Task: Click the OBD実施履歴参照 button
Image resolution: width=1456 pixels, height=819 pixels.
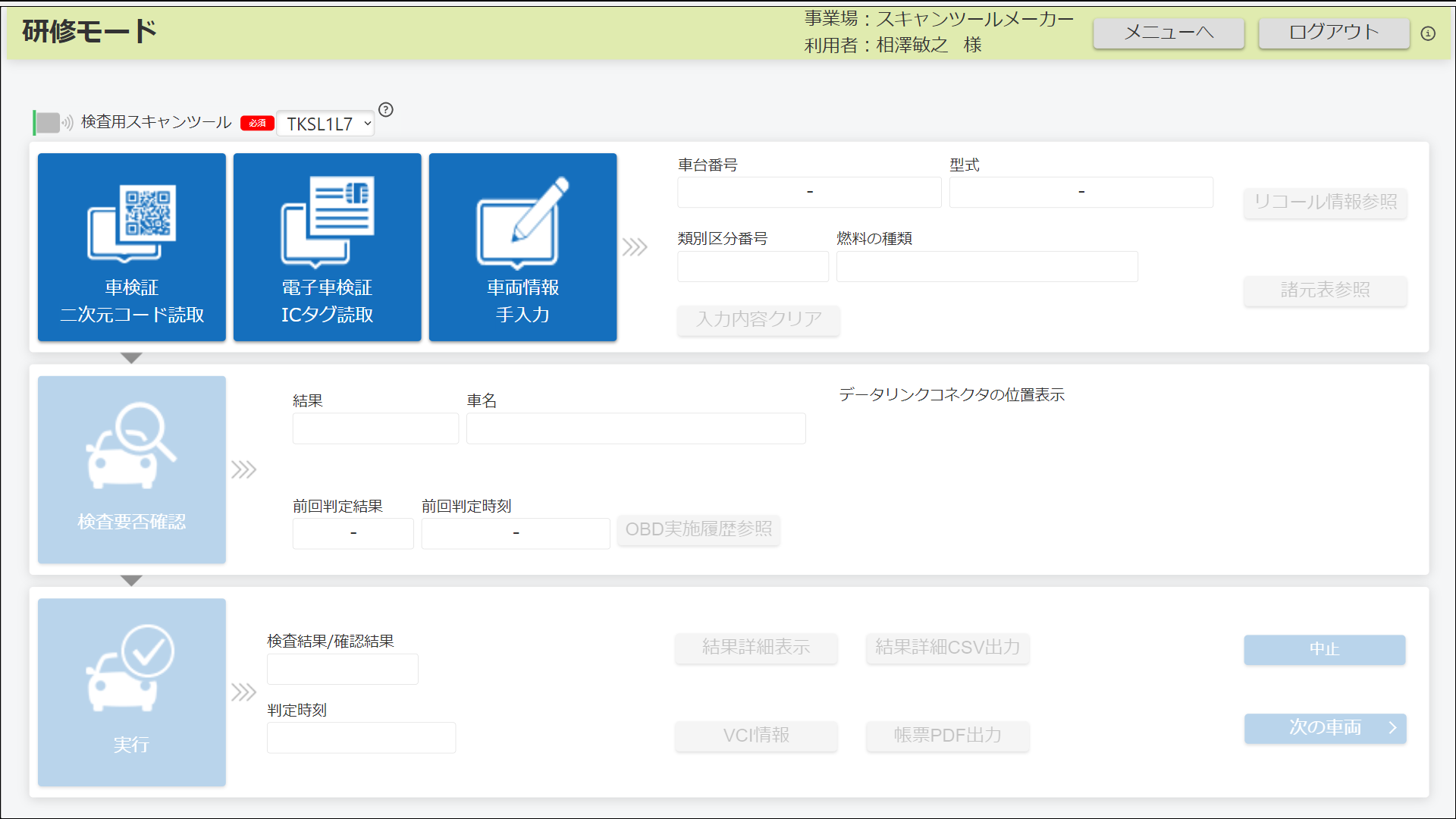Action: [x=698, y=530]
